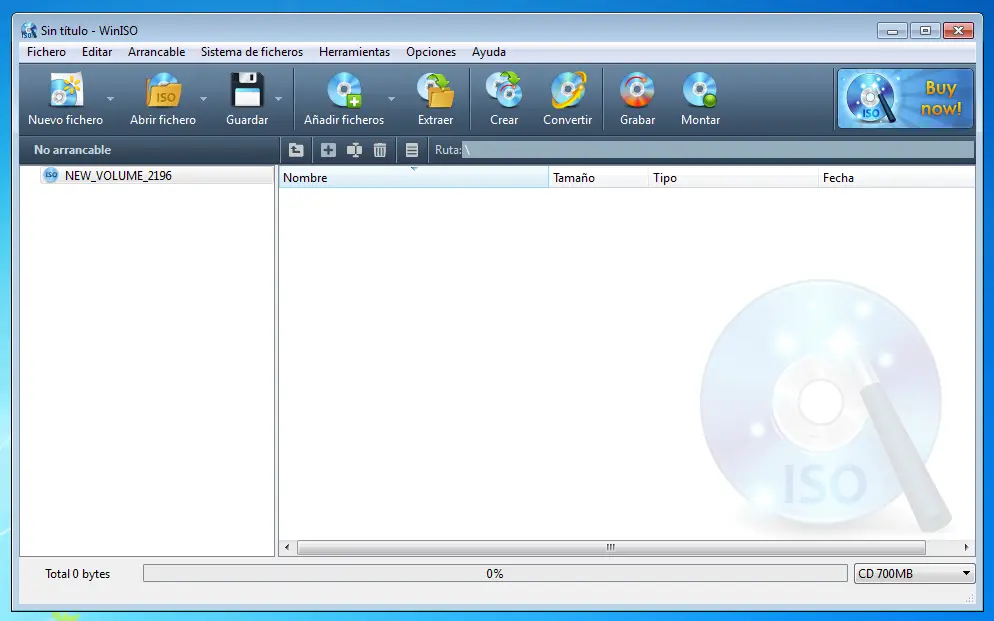Click the Guardar floppy disk icon
Viewport: 994px width, 621px height.
click(x=247, y=89)
